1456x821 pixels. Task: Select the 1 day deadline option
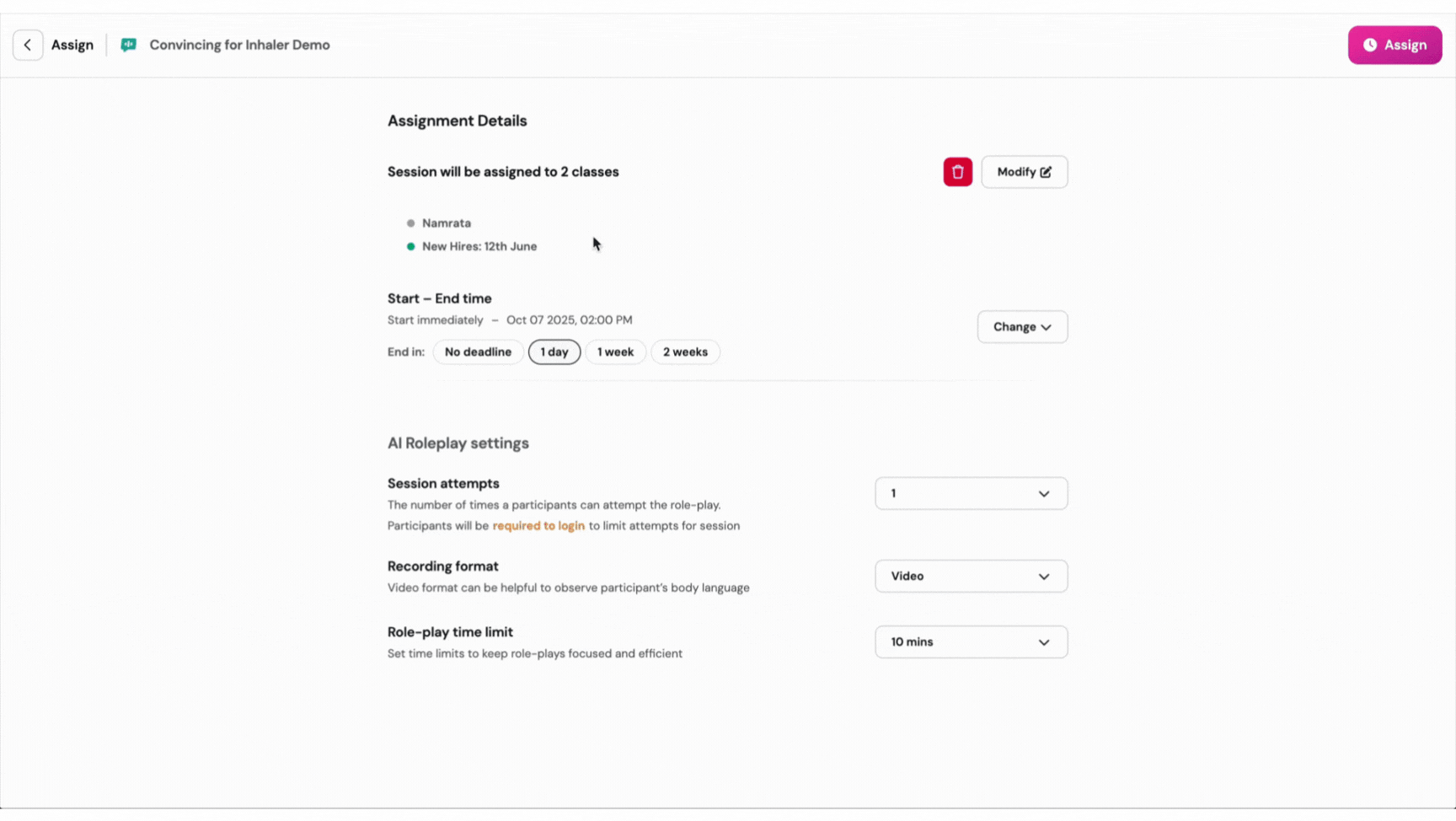[554, 352]
